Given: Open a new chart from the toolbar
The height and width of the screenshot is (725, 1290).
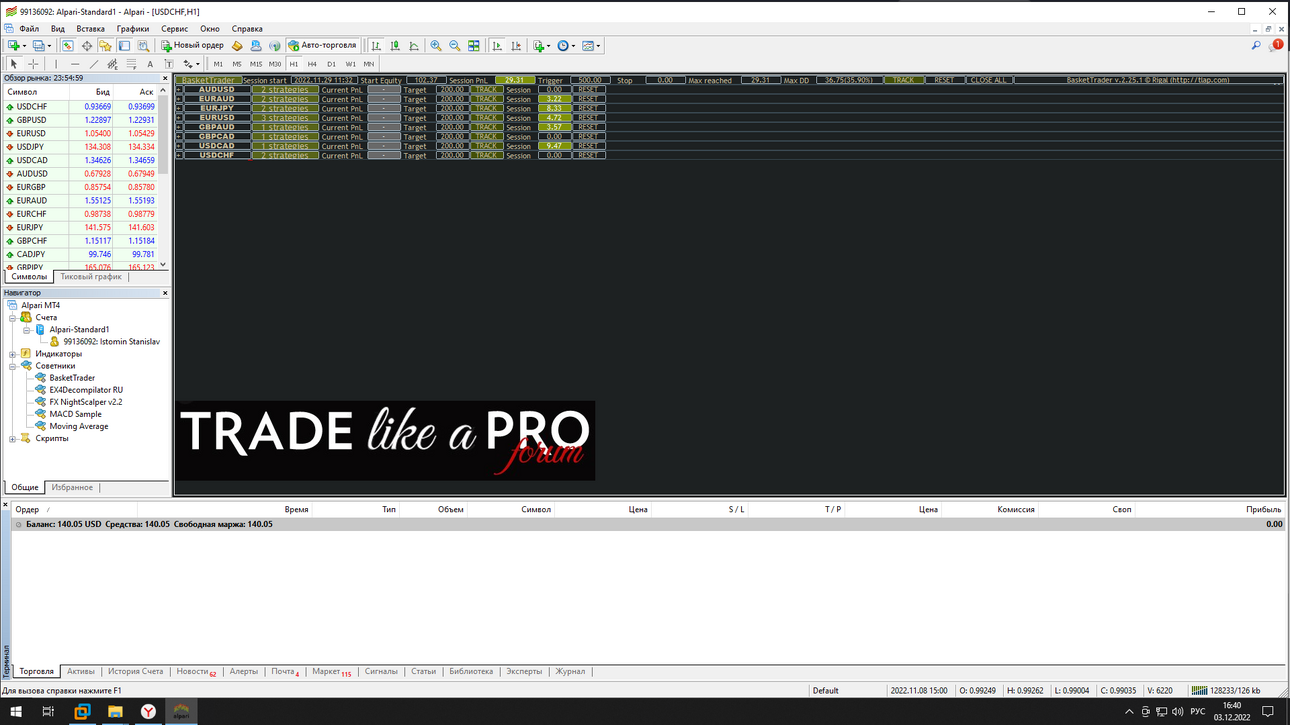Looking at the screenshot, I should 13,46.
